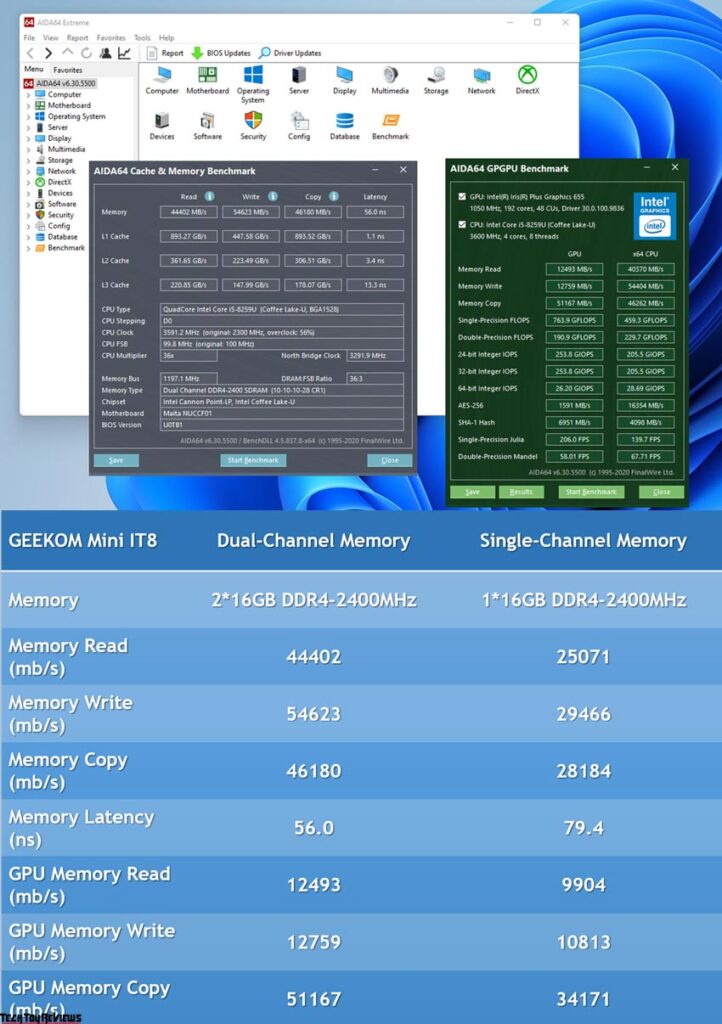Click the Report toolbar button

click(165, 53)
